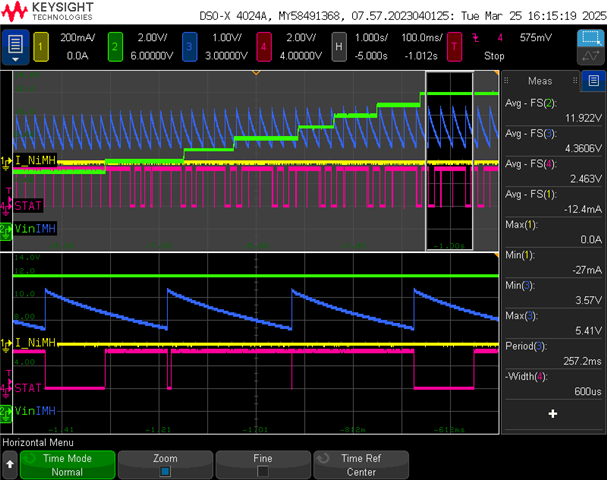Click the falling edge trigger slope icon
The height and width of the screenshot is (480, 607).
476,38
